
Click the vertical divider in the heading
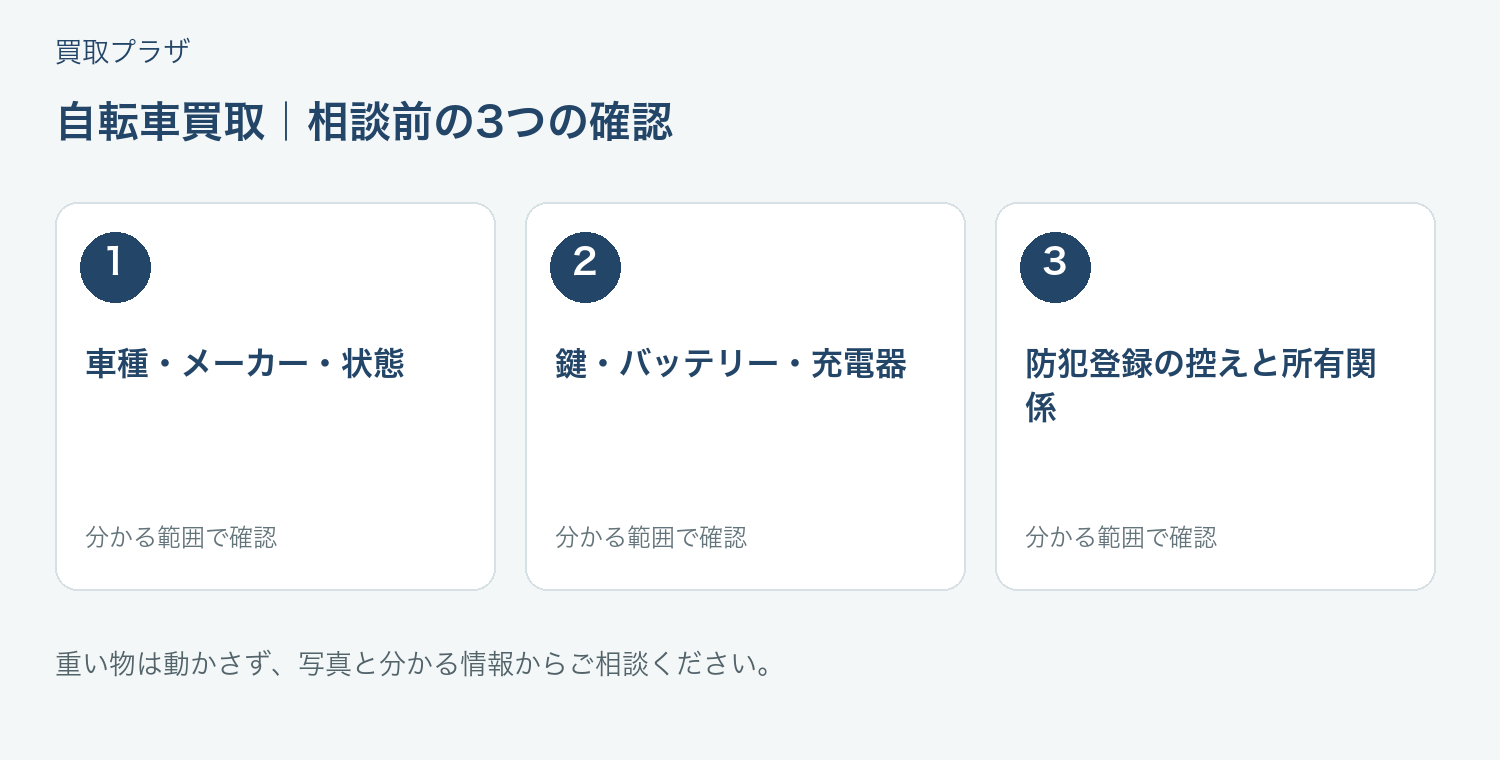click(x=286, y=123)
